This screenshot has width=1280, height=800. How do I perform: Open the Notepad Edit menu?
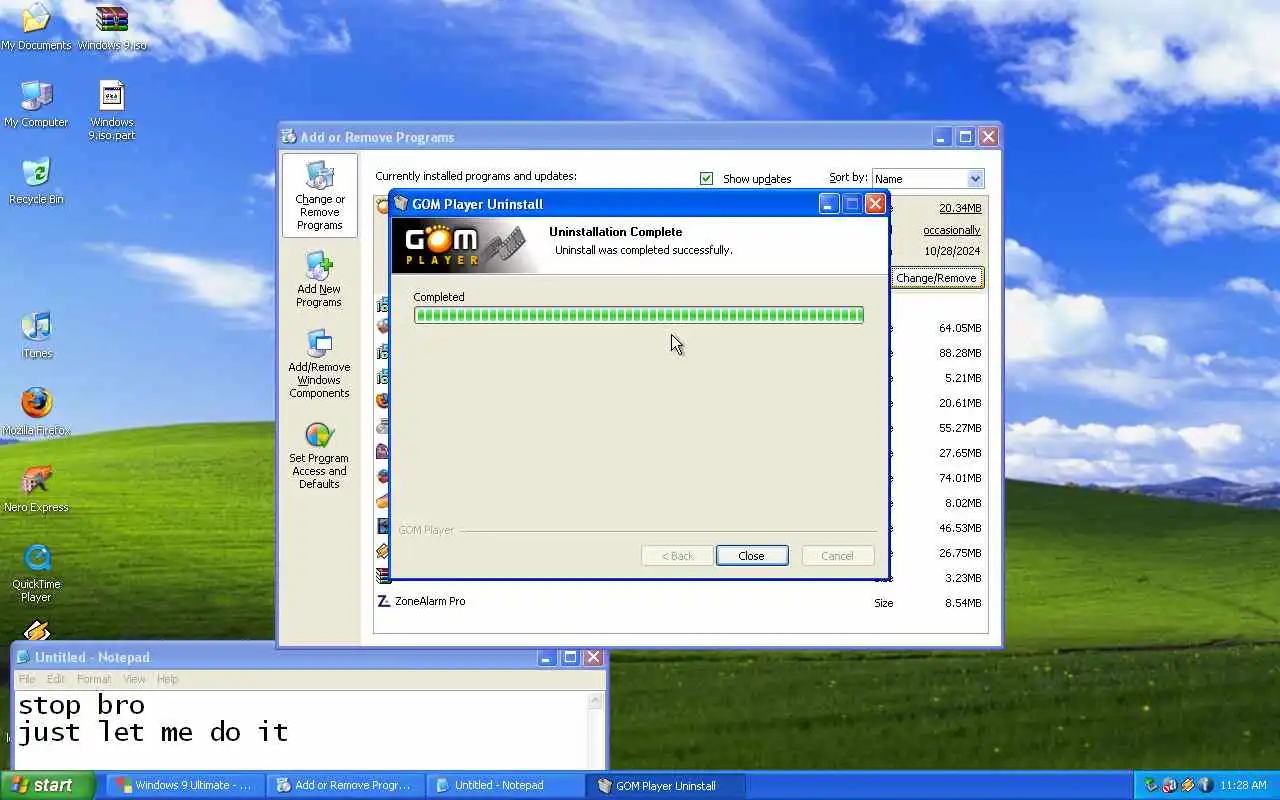pos(55,679)
